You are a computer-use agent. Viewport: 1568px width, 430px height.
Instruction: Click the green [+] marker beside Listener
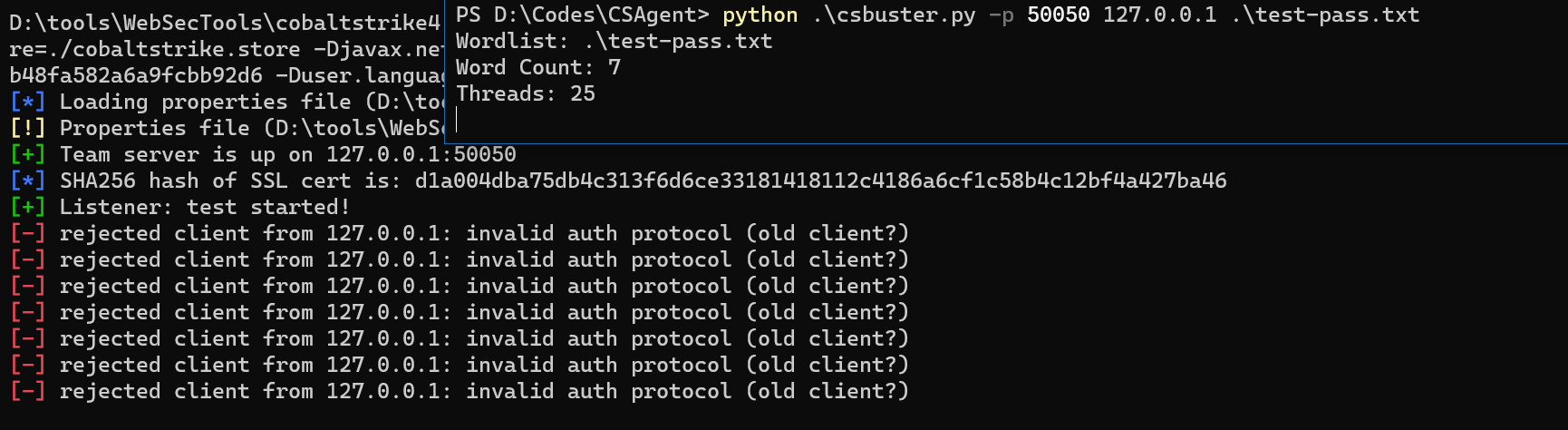[x=27, y=207]
